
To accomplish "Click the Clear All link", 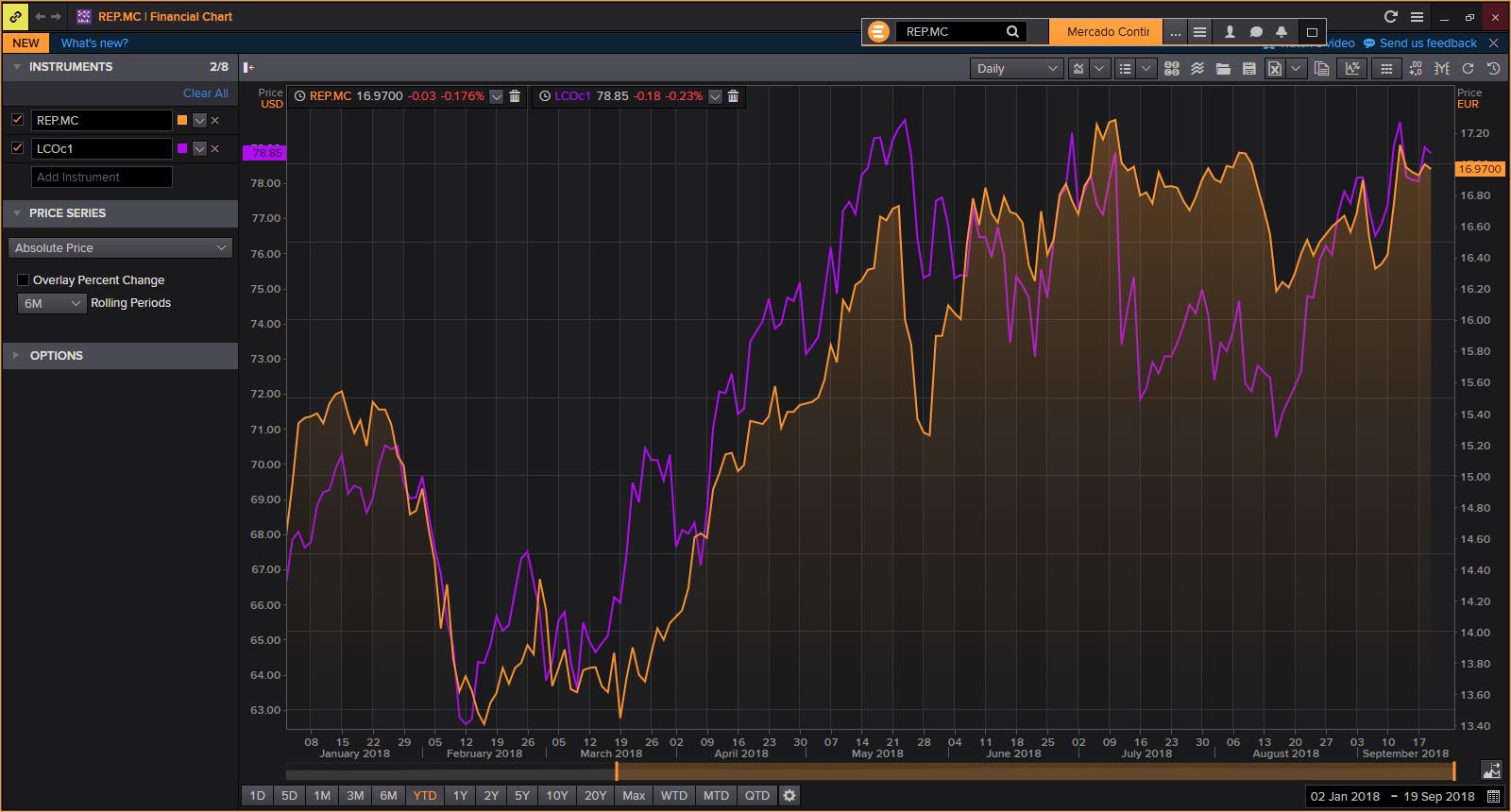I will 206,93.
